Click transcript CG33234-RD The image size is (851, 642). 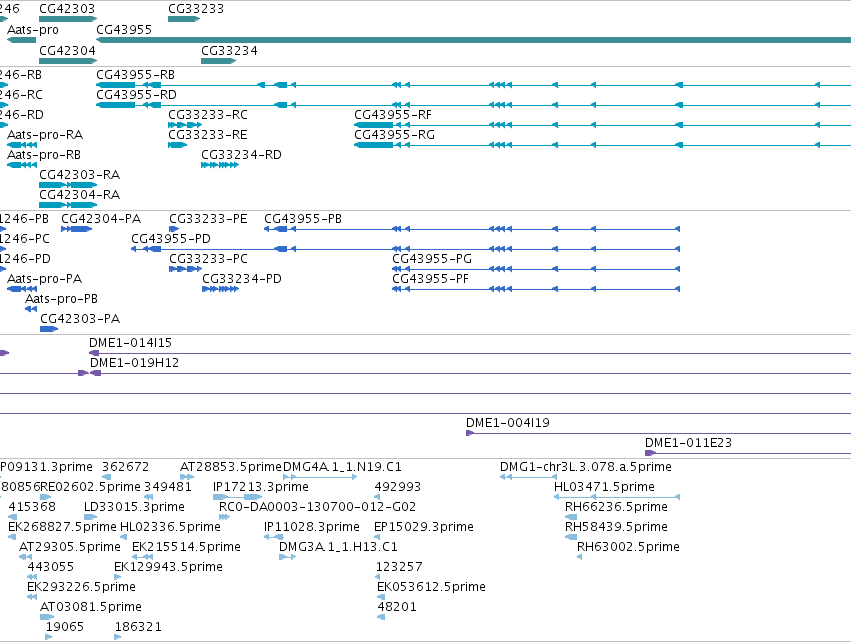pyautogui.click(x=242, y=155)
